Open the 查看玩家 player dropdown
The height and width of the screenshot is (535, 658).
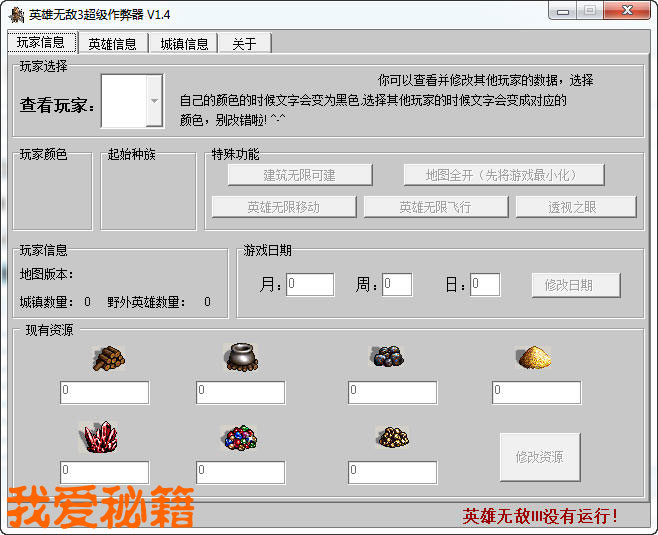tap(153, 101)
